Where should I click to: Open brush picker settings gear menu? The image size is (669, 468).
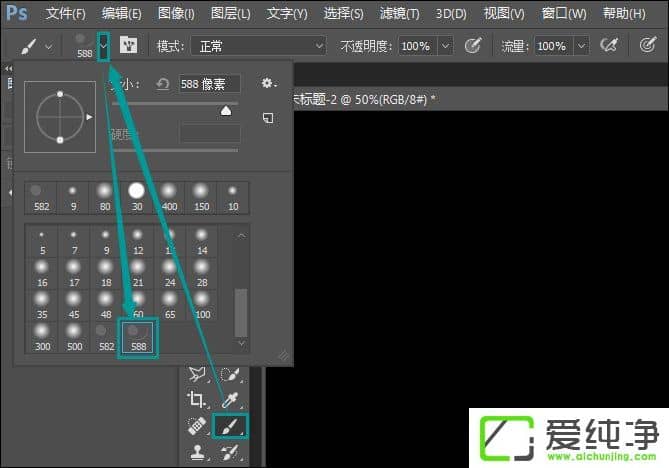(267, 84)
